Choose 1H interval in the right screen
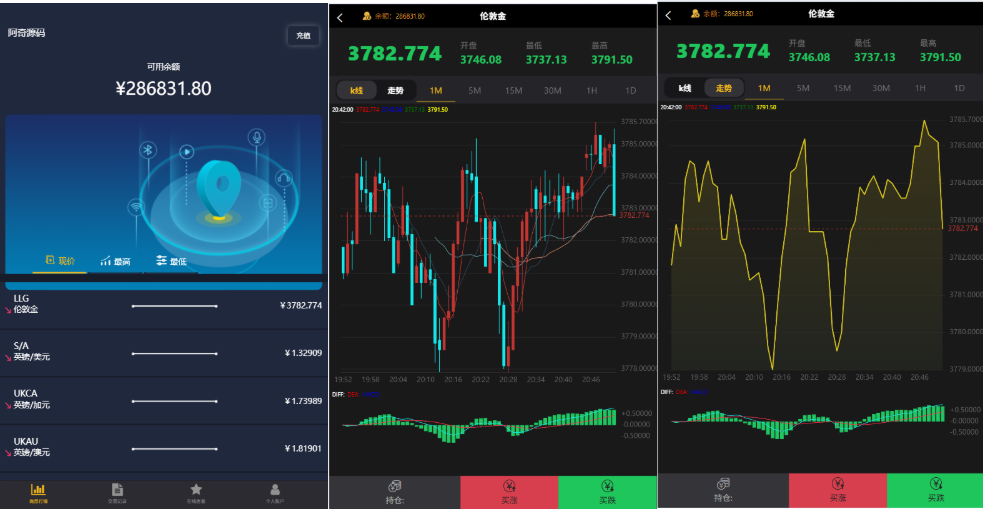 (920, 88)
